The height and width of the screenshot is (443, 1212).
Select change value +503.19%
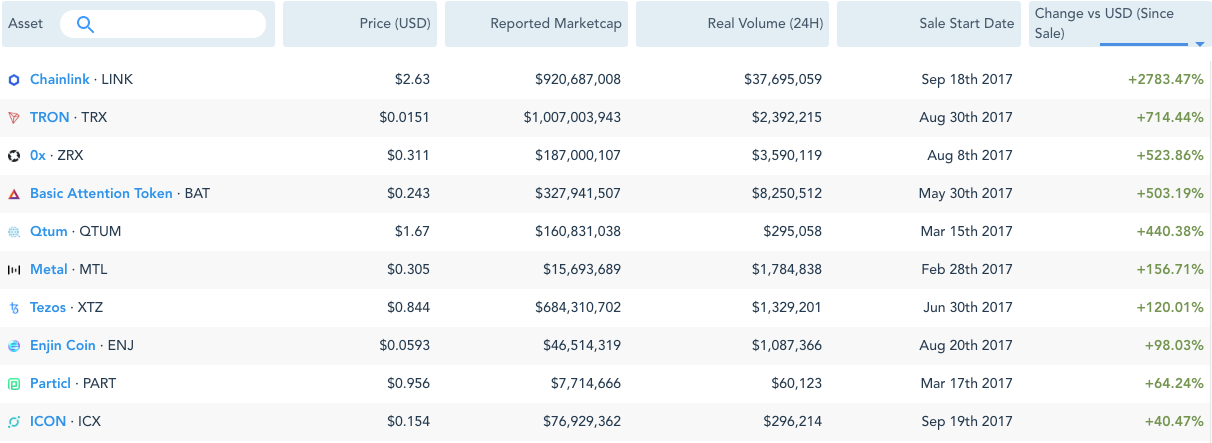1170,194
